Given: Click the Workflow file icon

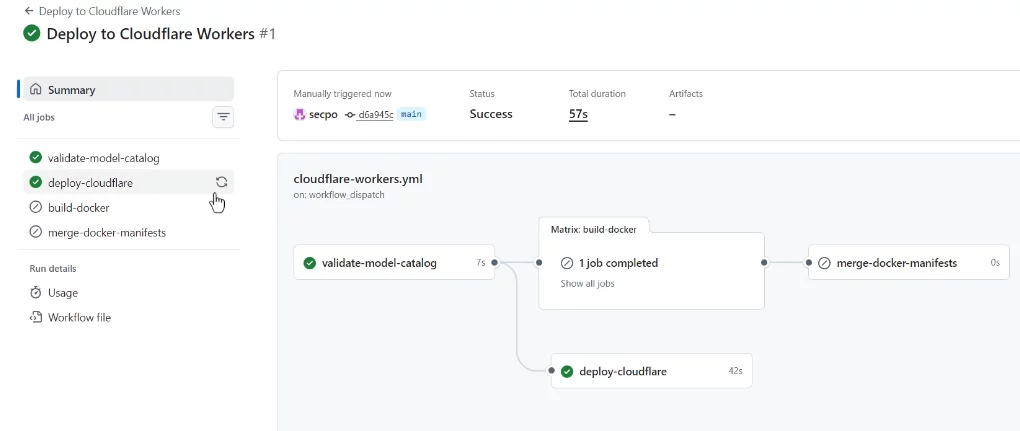Looking at the screenshot, I should click(x=36, y=318).
